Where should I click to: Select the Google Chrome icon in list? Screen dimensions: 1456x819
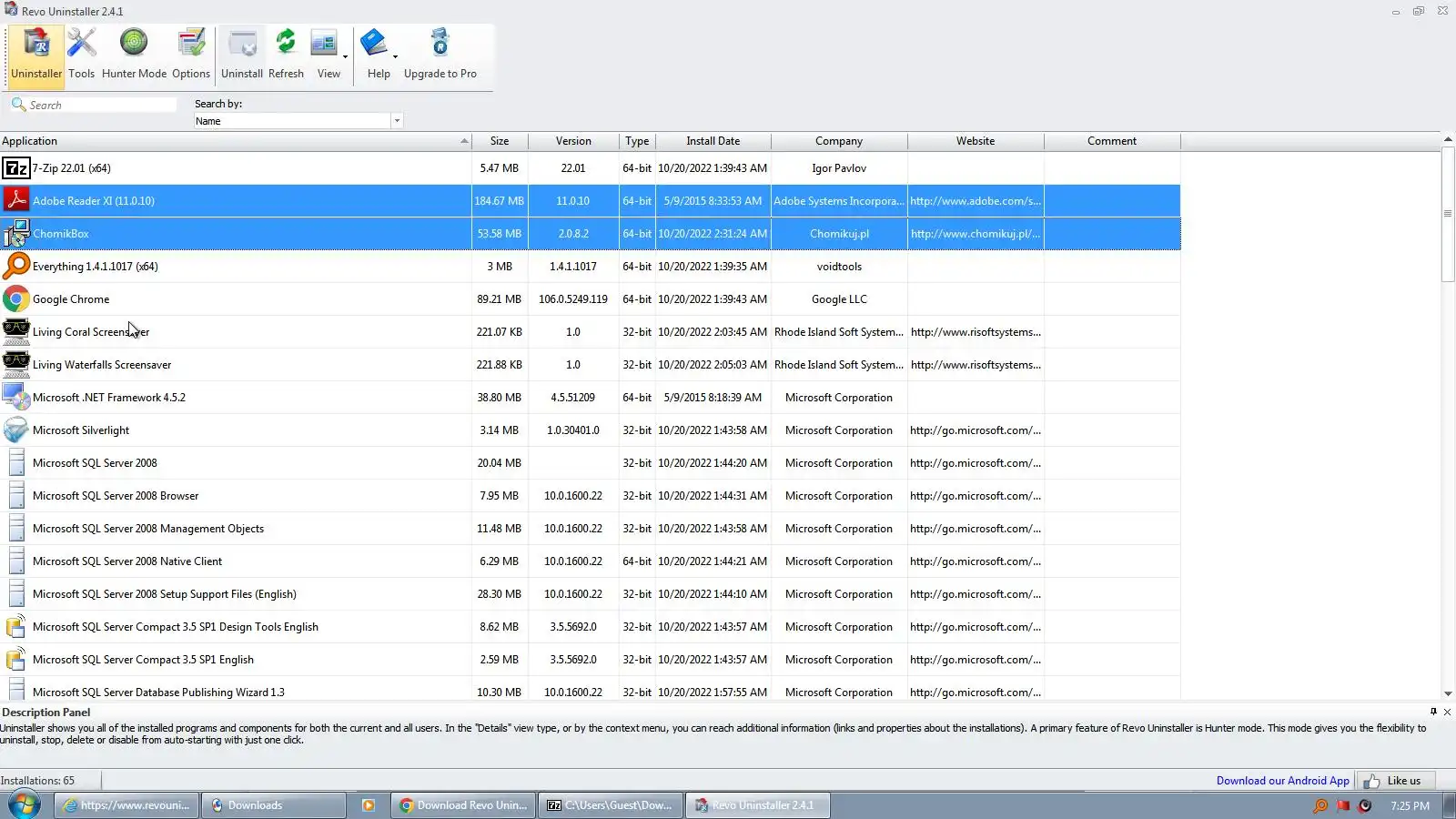16,299
